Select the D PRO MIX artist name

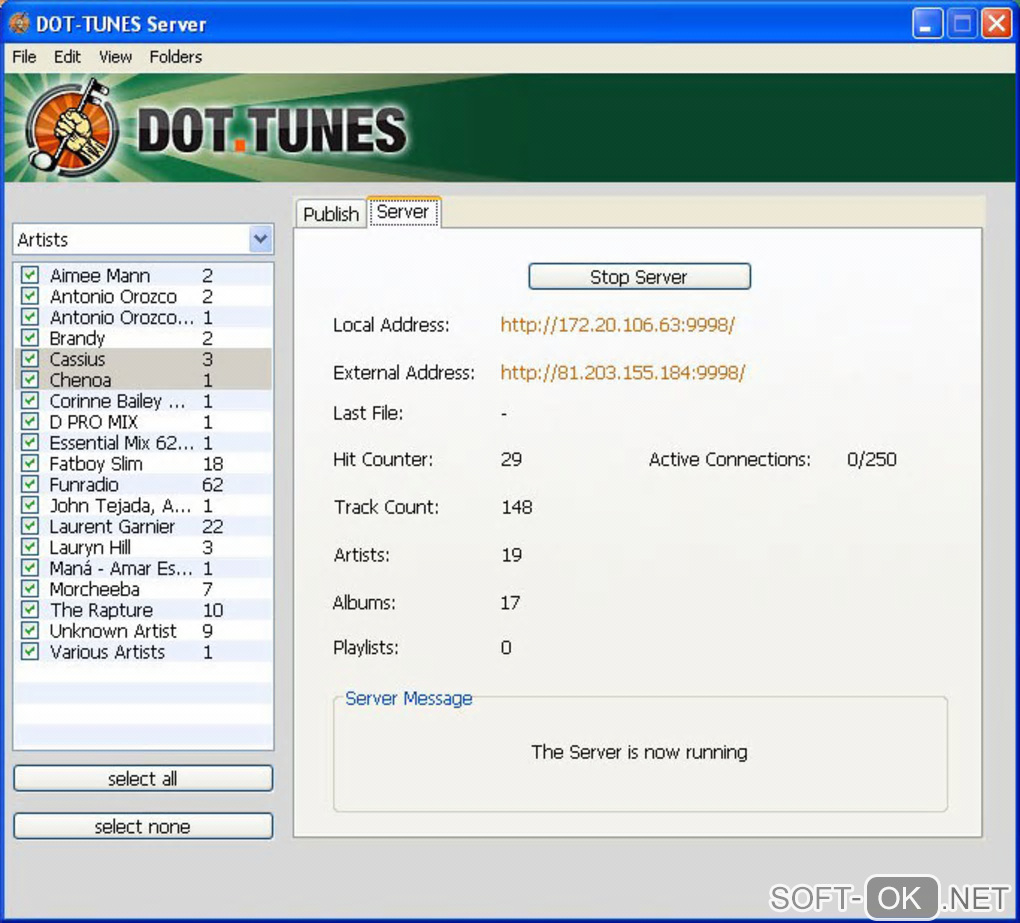pos(93,422)
